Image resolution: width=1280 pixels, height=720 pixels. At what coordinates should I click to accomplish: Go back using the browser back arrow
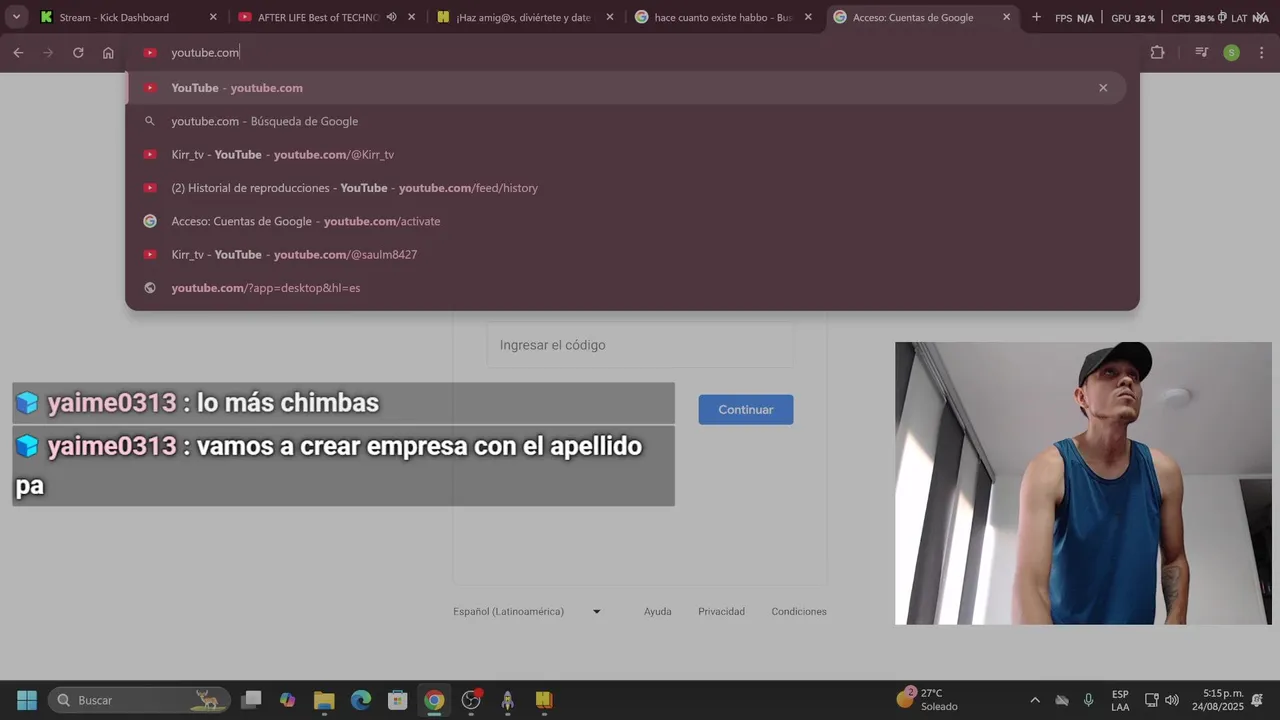(x=18, y=53)
